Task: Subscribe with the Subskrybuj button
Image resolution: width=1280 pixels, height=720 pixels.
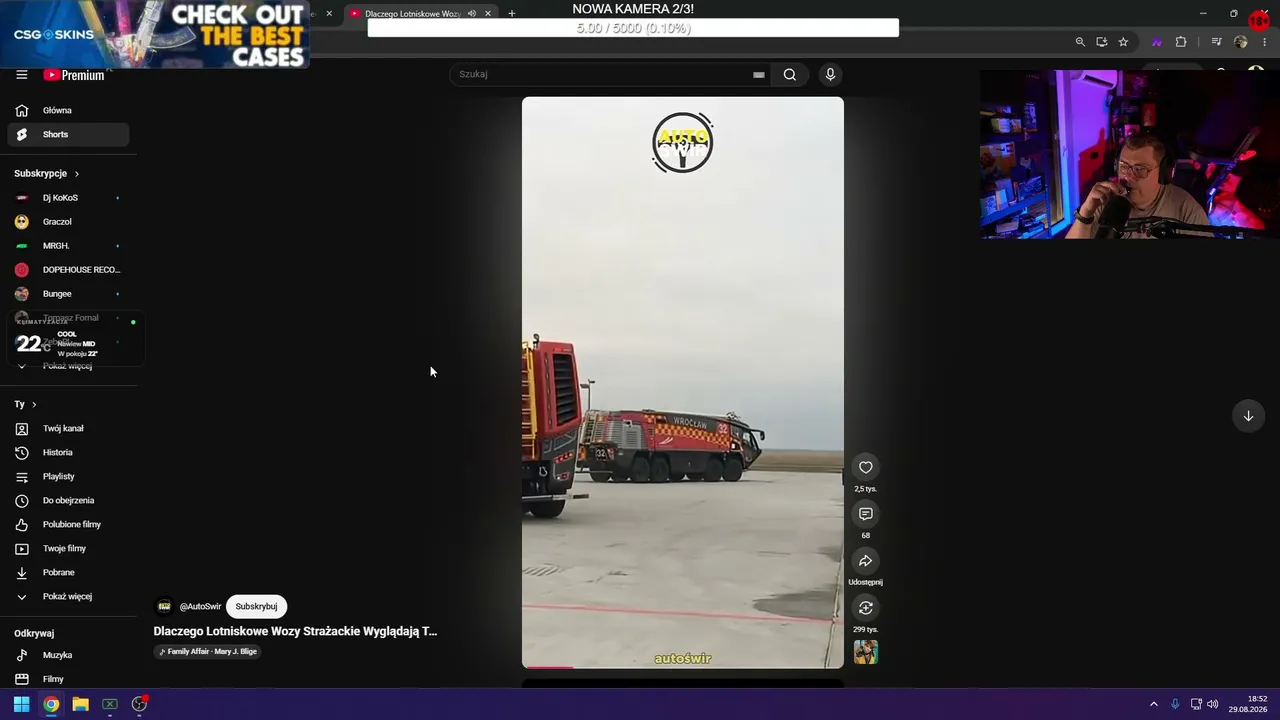Action: coord(256,606)
